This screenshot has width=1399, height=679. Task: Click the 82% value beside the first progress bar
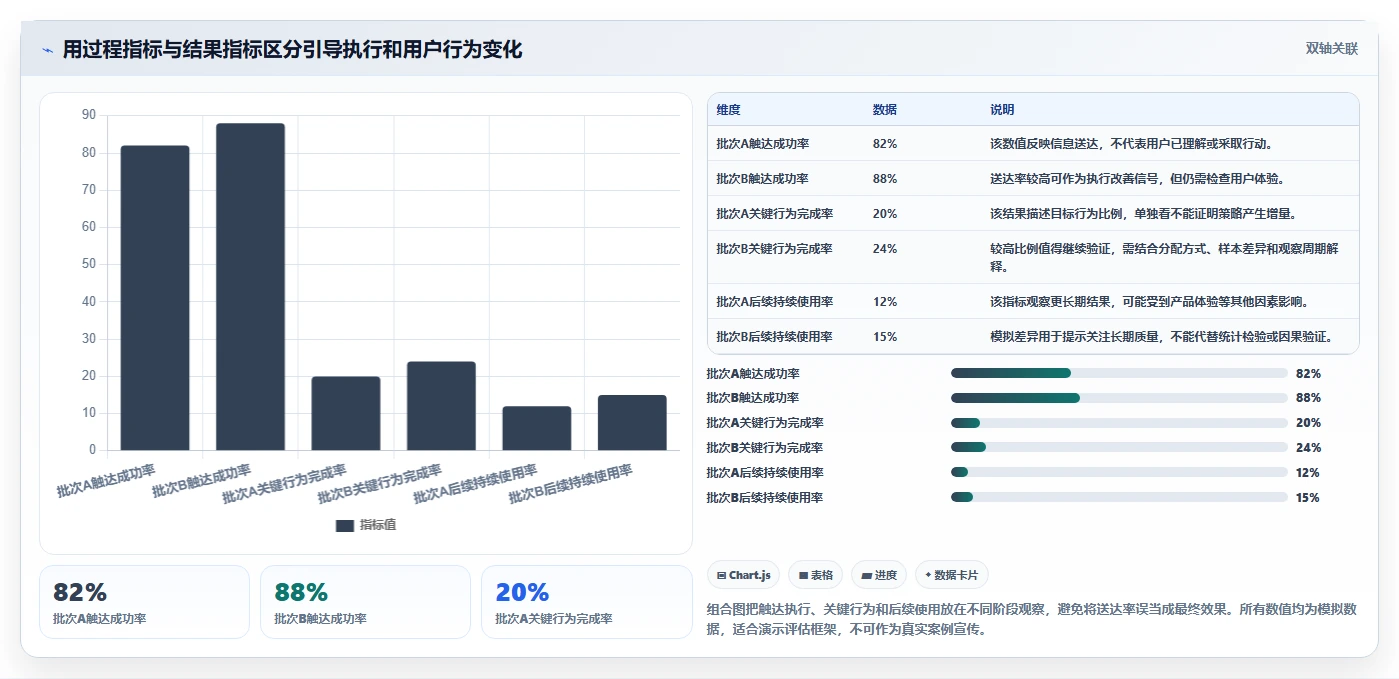click(x=1308, y=373)
